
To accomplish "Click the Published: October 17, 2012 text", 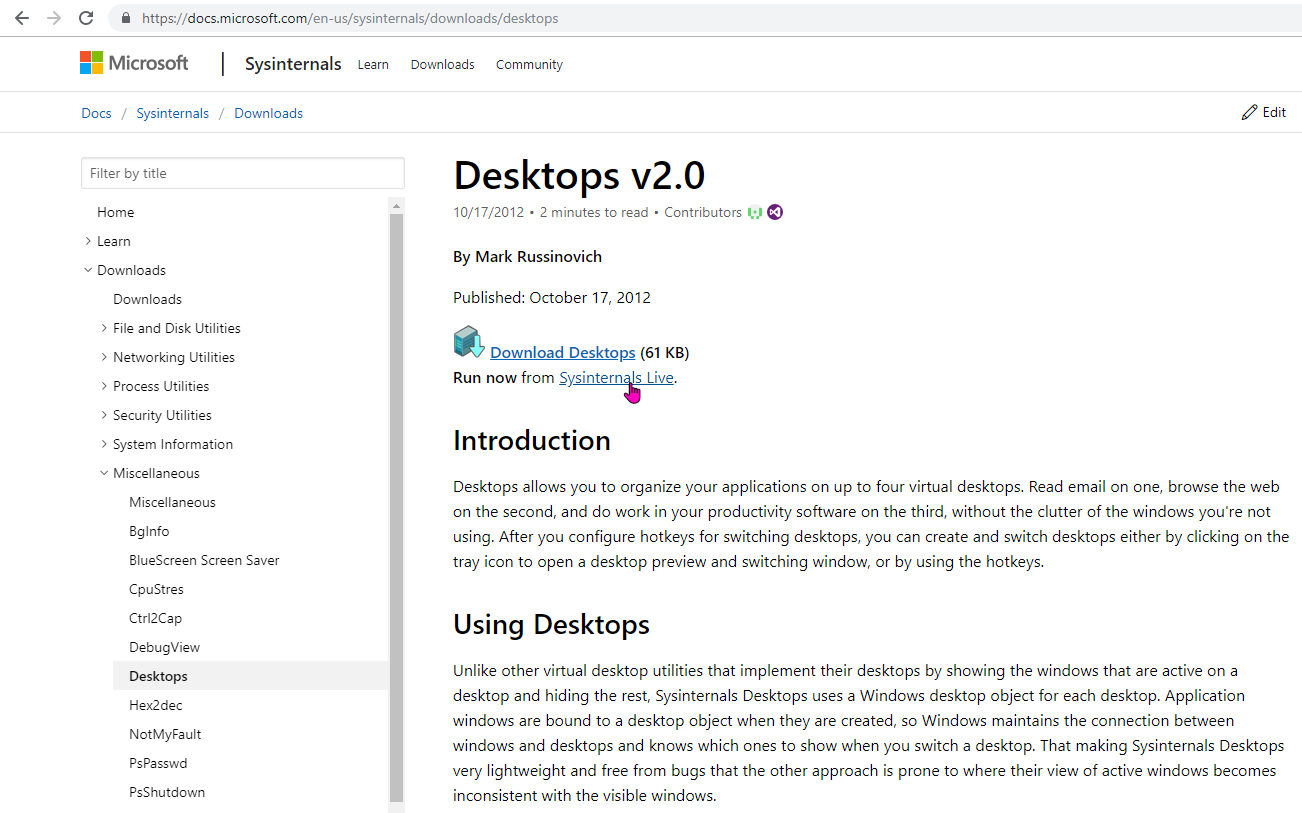I will [x=552, y=298].
